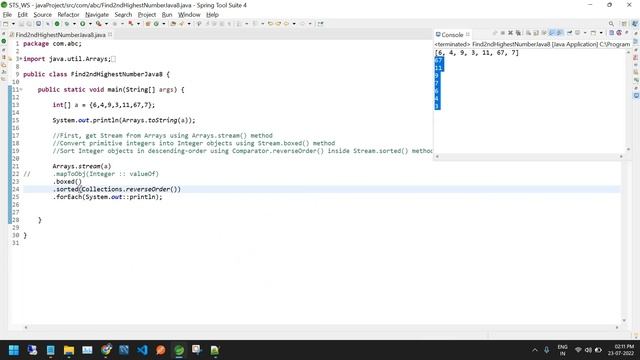The image size is (640, 360).
Task: Open the Window menu
Action: 189,15
